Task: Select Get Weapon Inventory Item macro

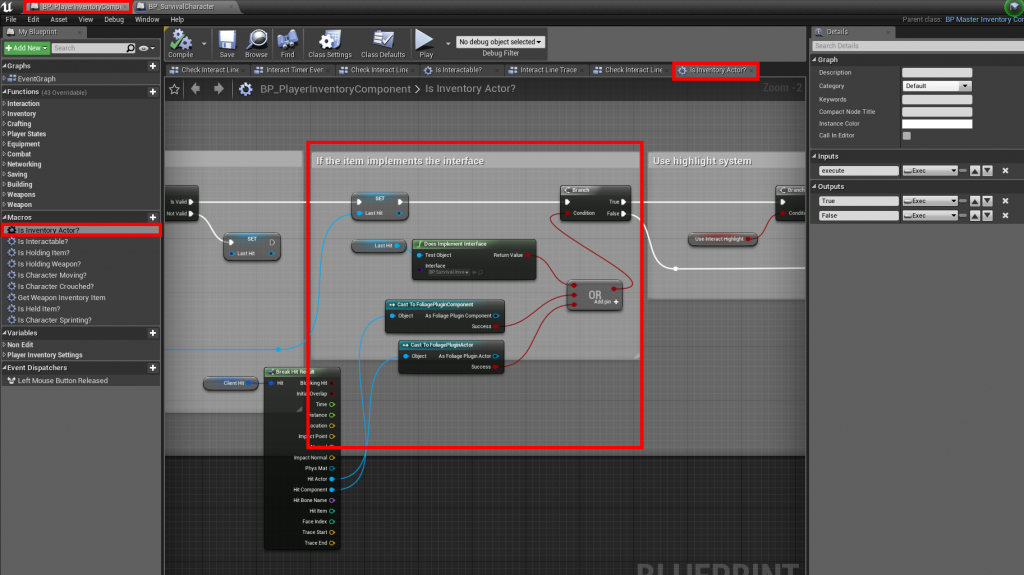Action: pyautogui.click(x=61, y=298)
